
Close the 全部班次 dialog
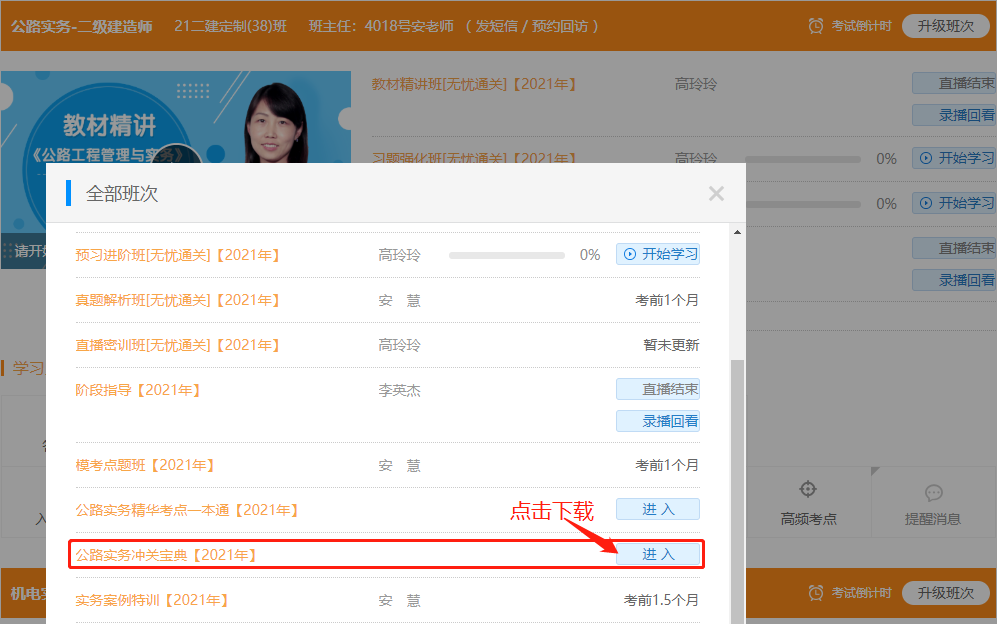(716, 194)
